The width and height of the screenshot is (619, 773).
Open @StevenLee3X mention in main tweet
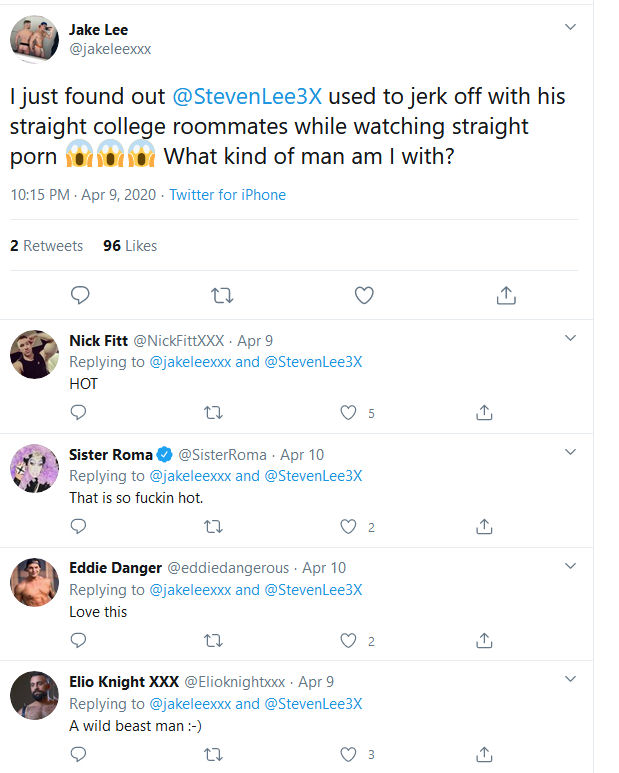[x=246, y=98]
